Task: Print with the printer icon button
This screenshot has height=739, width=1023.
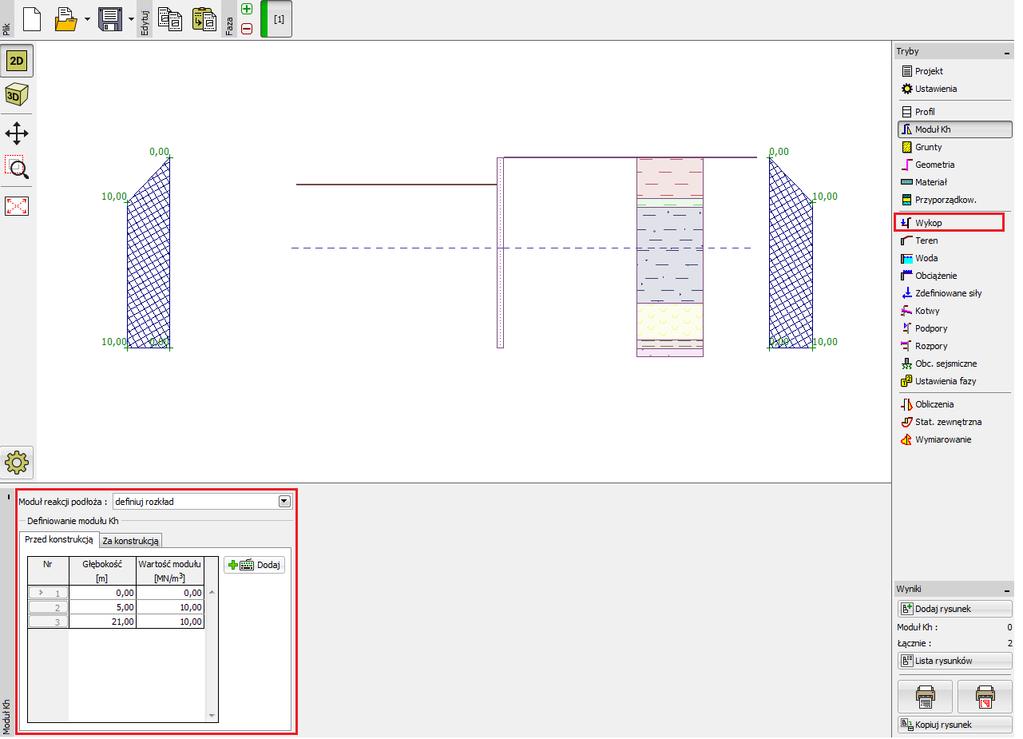Action: (925, 697)
